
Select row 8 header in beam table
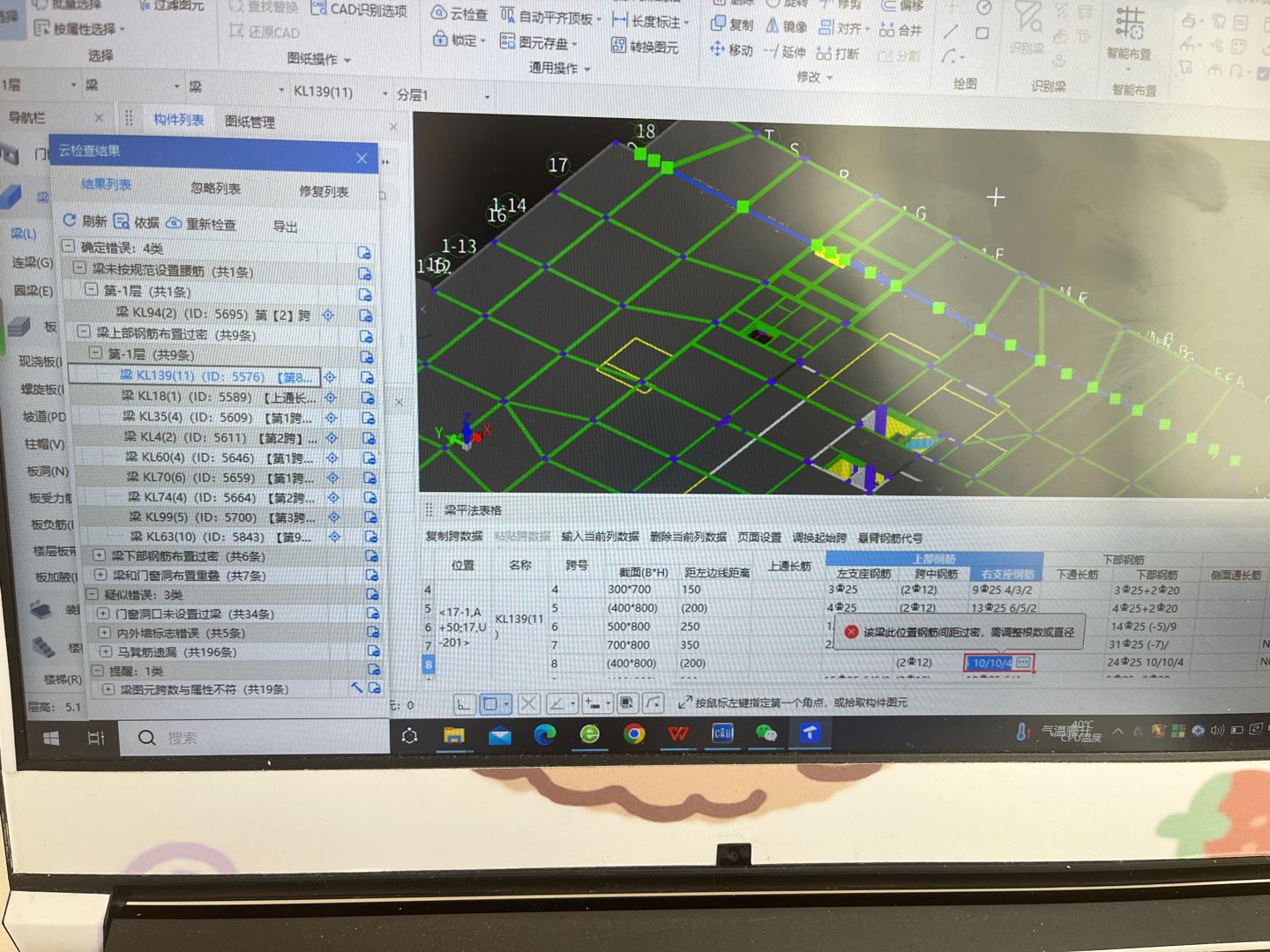tap(428, 663)
